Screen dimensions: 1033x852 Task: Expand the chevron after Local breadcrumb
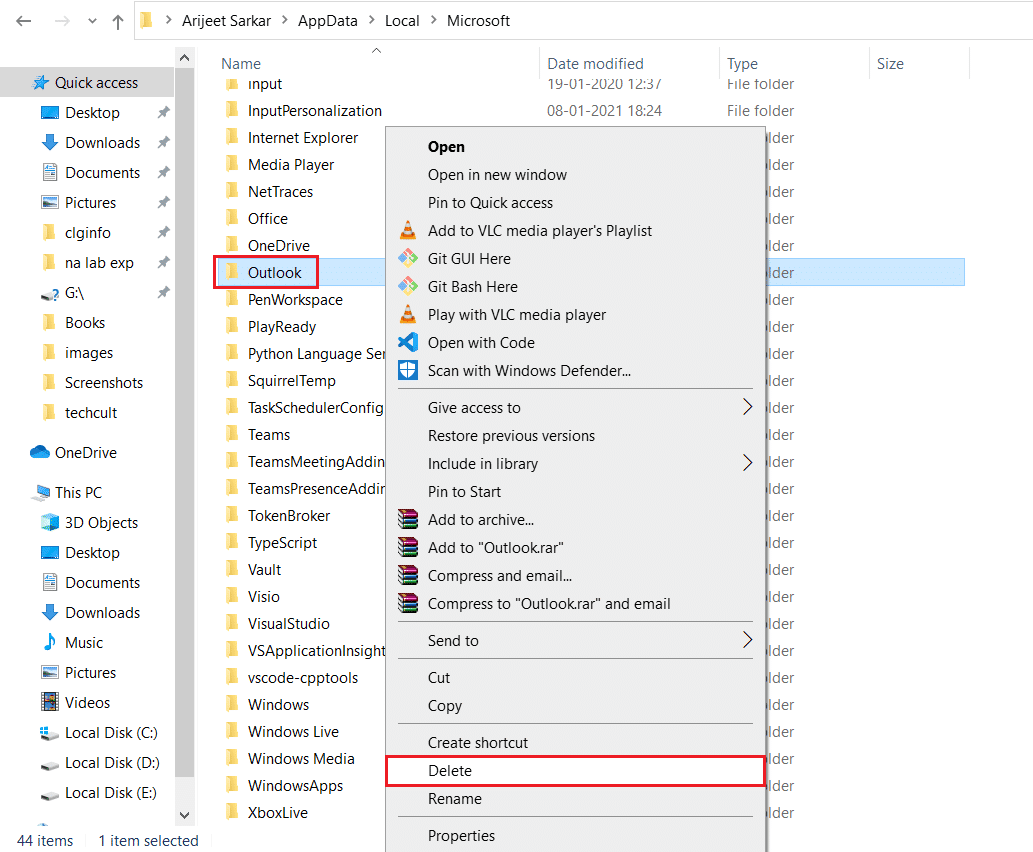433,20
